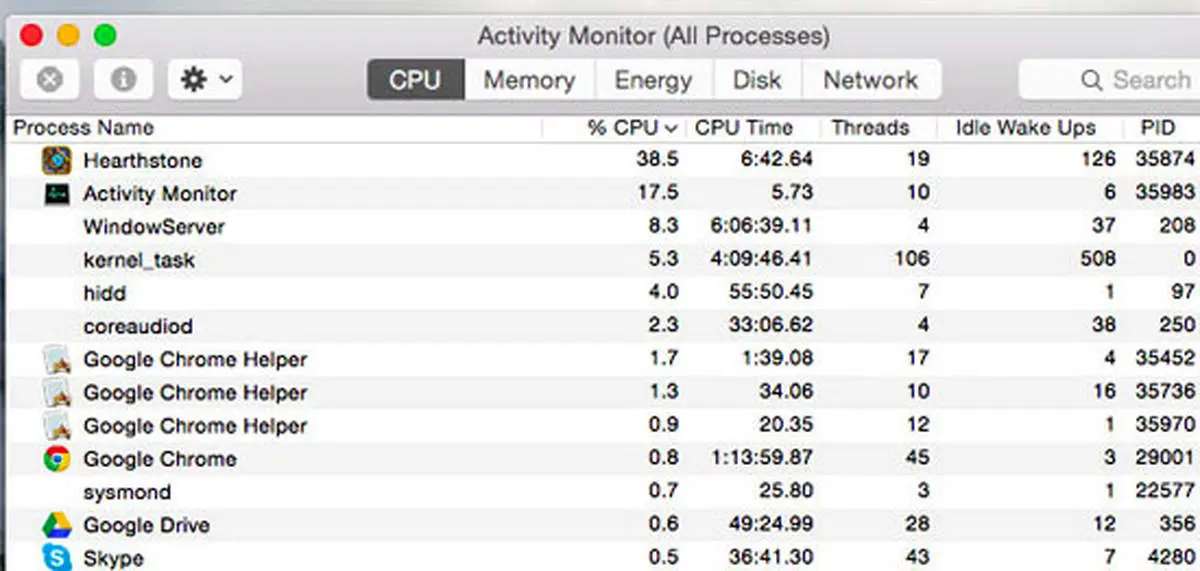Sort by the Process Name column header

pos(83,128)
